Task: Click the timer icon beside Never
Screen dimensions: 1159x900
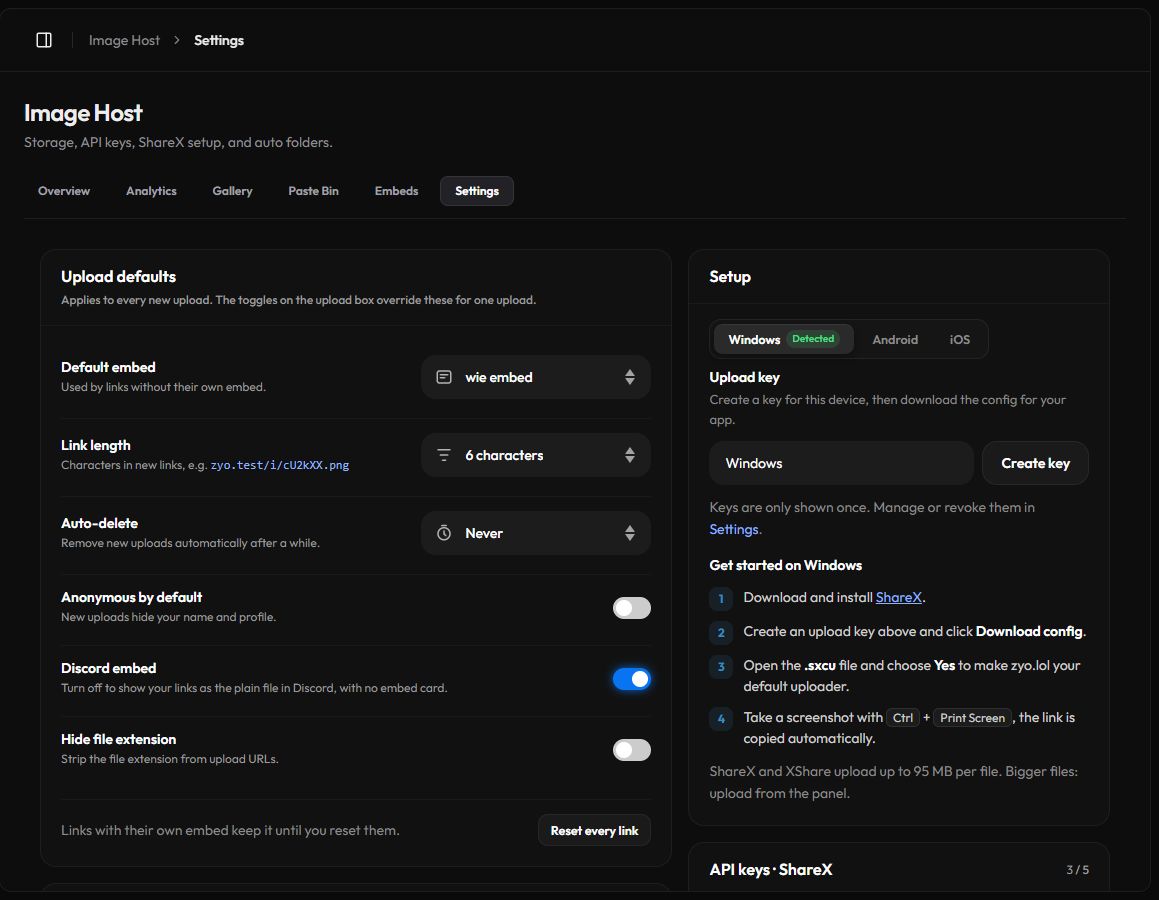Action: 443,533
